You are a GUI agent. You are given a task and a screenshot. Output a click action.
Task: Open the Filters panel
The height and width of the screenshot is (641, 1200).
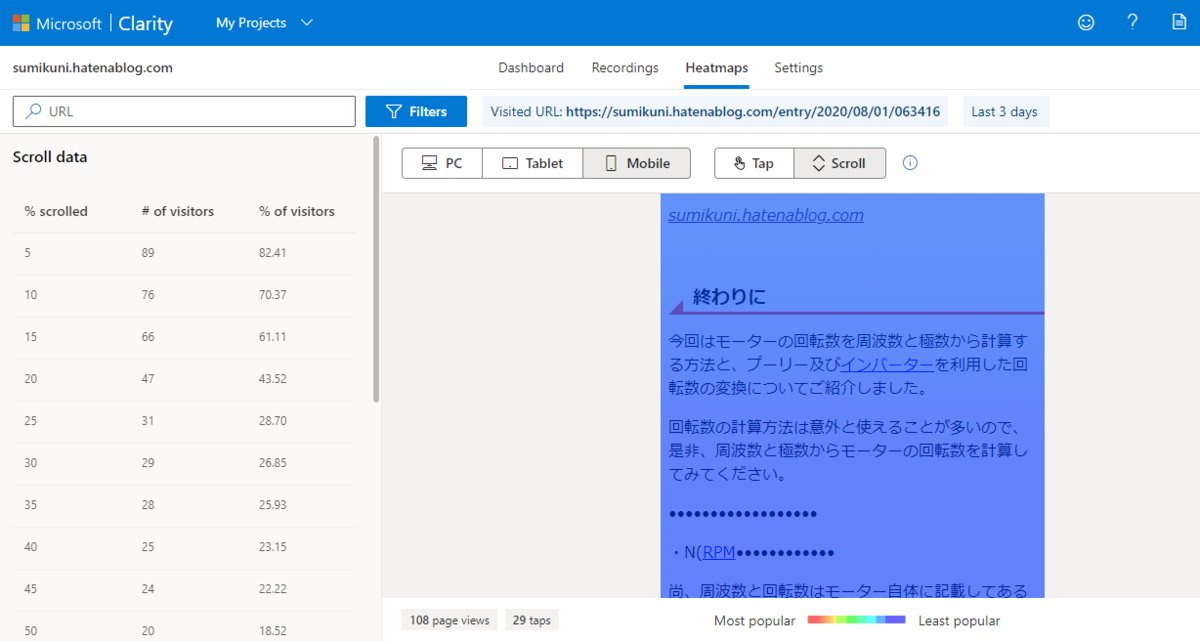coord(416,111)
